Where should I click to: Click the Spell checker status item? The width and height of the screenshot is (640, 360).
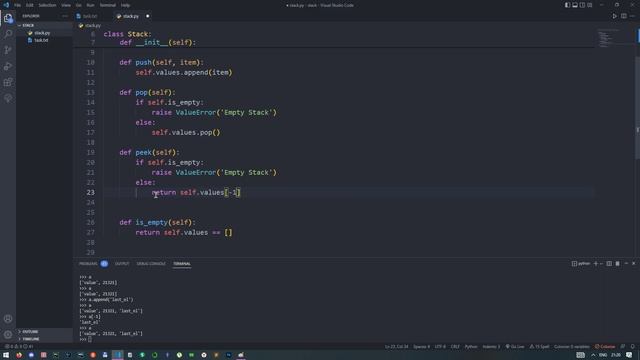pyautogui.click(x=539, y=347)
